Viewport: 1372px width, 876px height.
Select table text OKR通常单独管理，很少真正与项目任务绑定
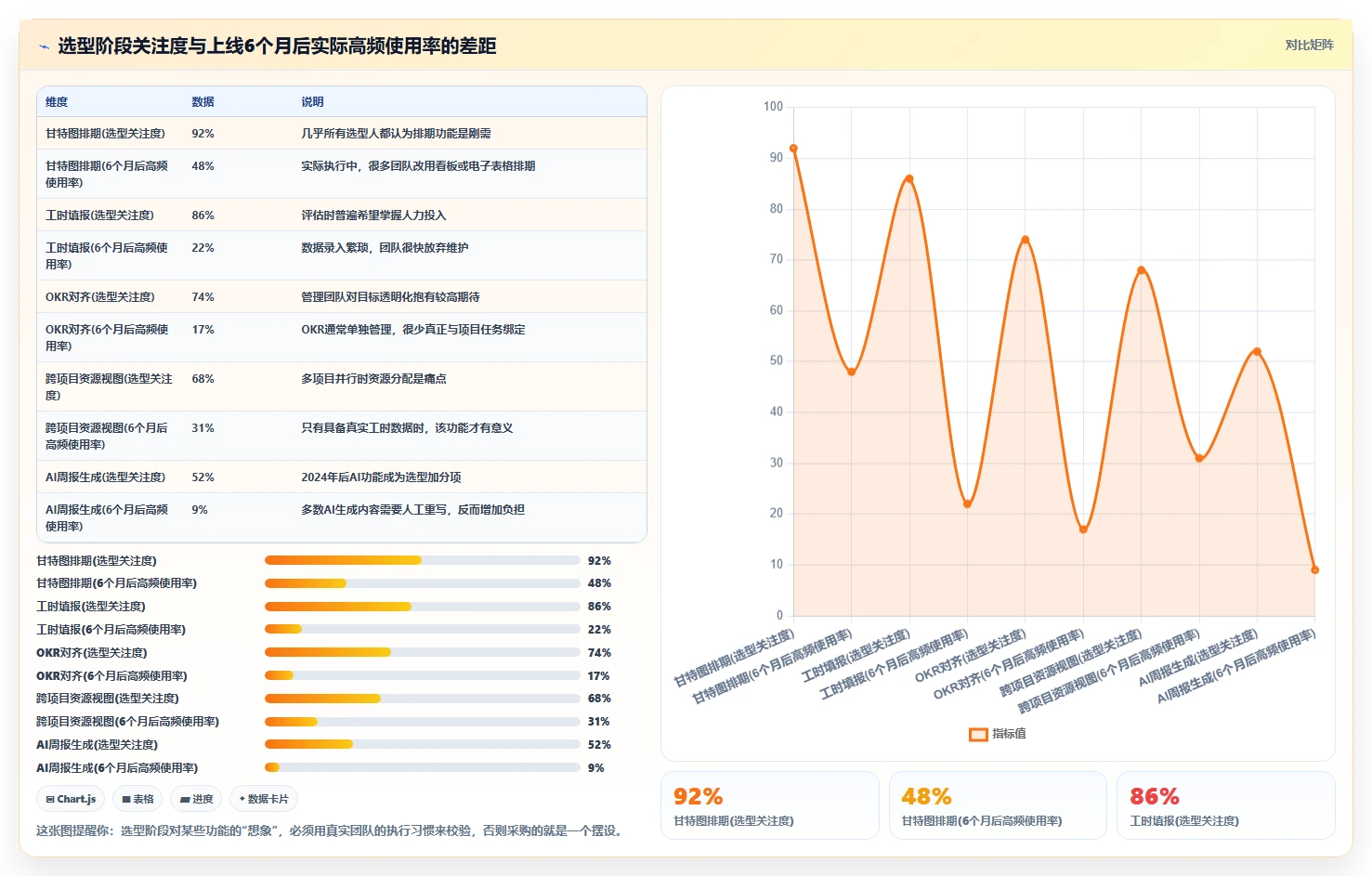pyautogui.click(x=413, y=330)
